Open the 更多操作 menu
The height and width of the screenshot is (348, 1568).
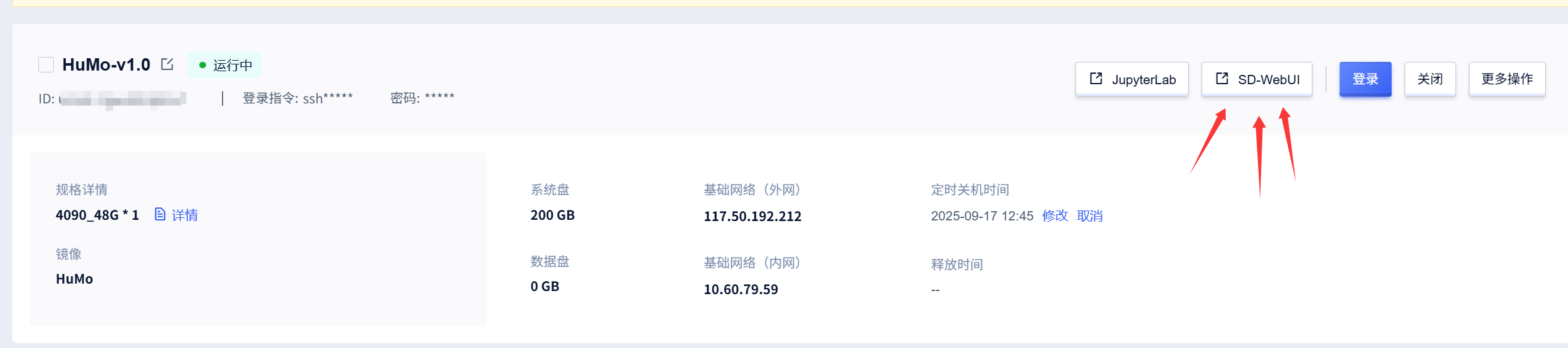coord(1507,79)
